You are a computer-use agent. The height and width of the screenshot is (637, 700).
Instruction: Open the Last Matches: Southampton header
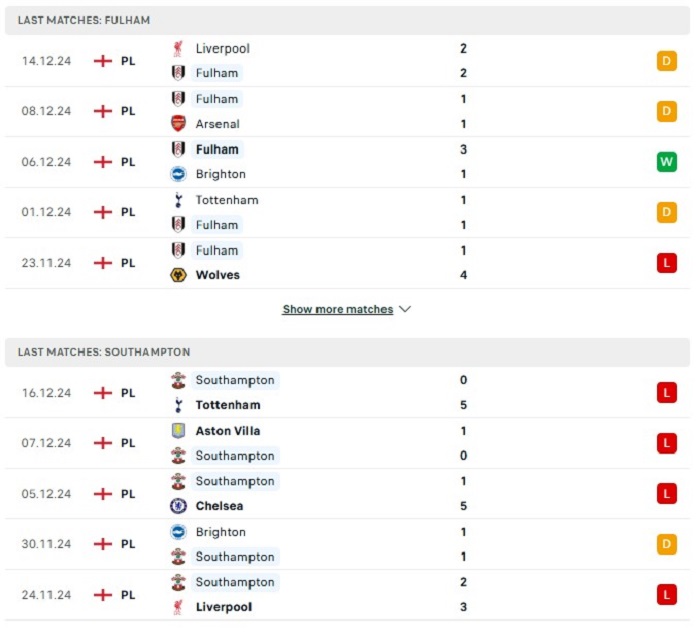(x=347, y=352)
